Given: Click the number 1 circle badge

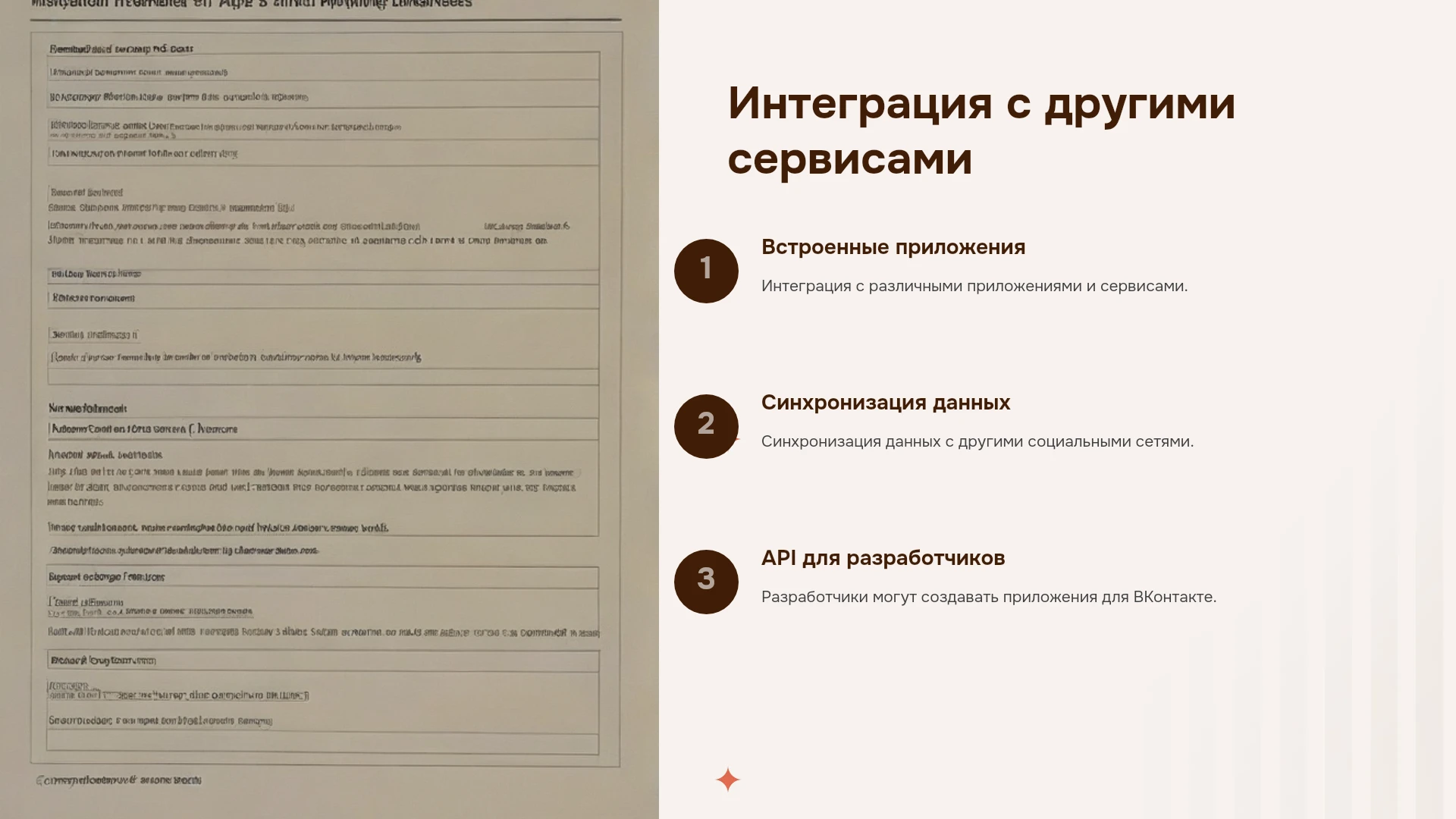Looking at the screenshot, I should point(706,271).
